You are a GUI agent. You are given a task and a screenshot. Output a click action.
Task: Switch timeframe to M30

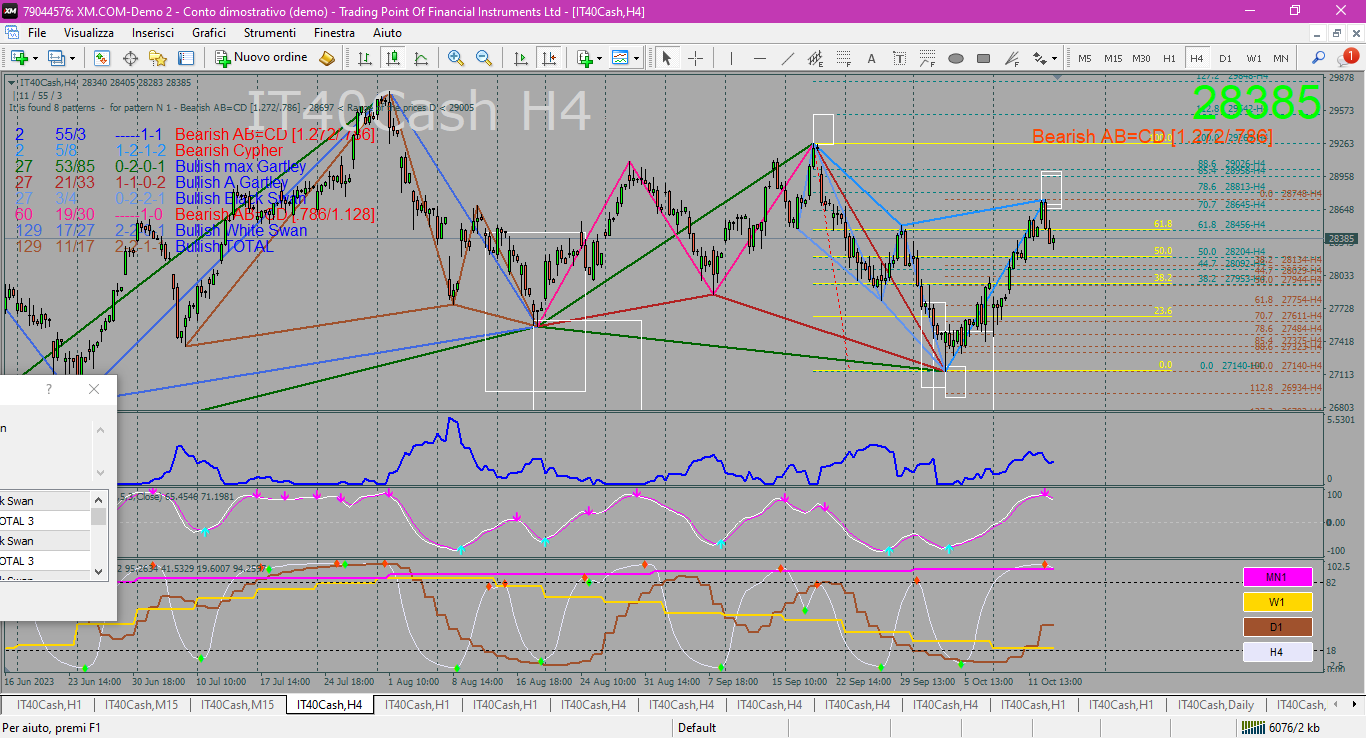click(1141, 58)
